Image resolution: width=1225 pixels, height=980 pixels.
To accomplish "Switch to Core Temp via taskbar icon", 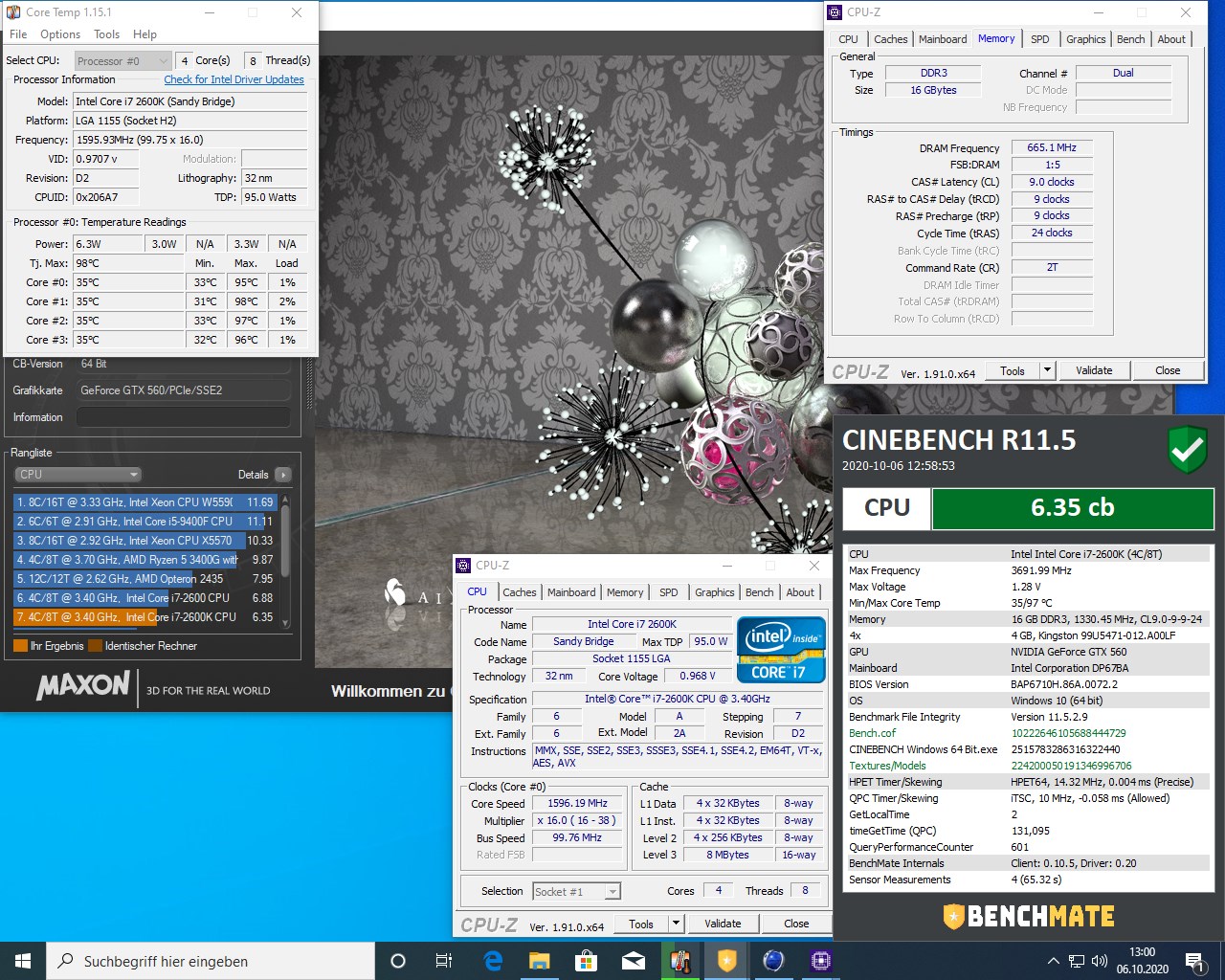I will pos(679,961).
